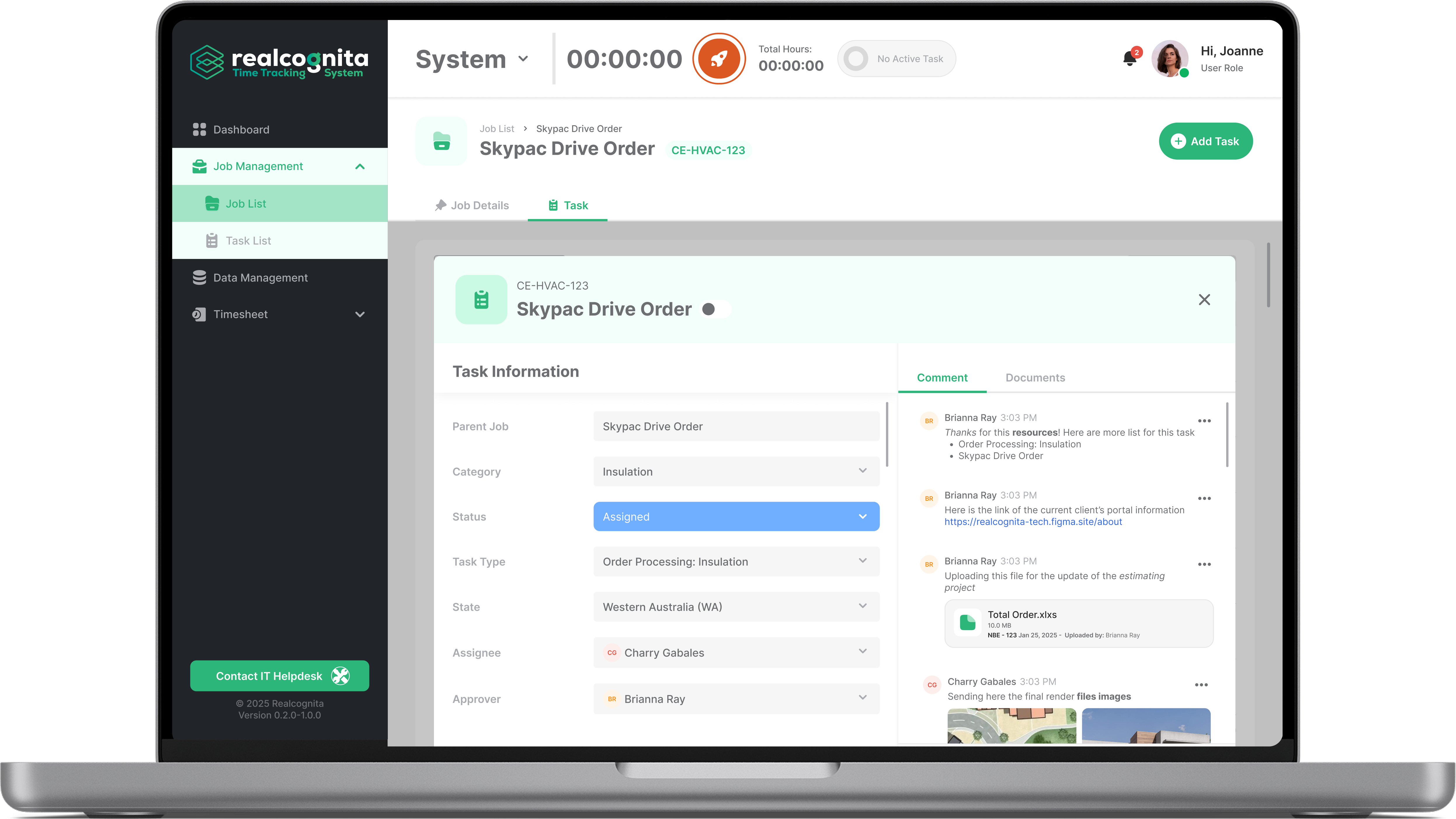
Task: Switch to the Documents tab
Action: point(1035,378)
